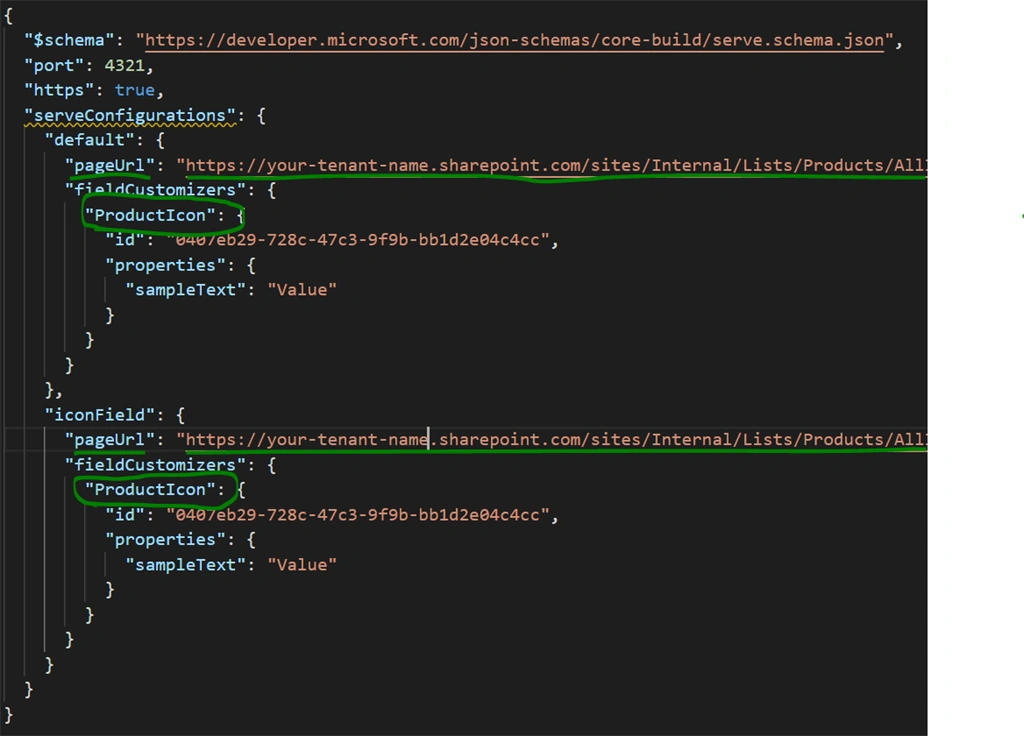This screenshot has width=1024, height=736.
Task: Click the opening brace after "serveConfigurations"
Action: point(261,116)
